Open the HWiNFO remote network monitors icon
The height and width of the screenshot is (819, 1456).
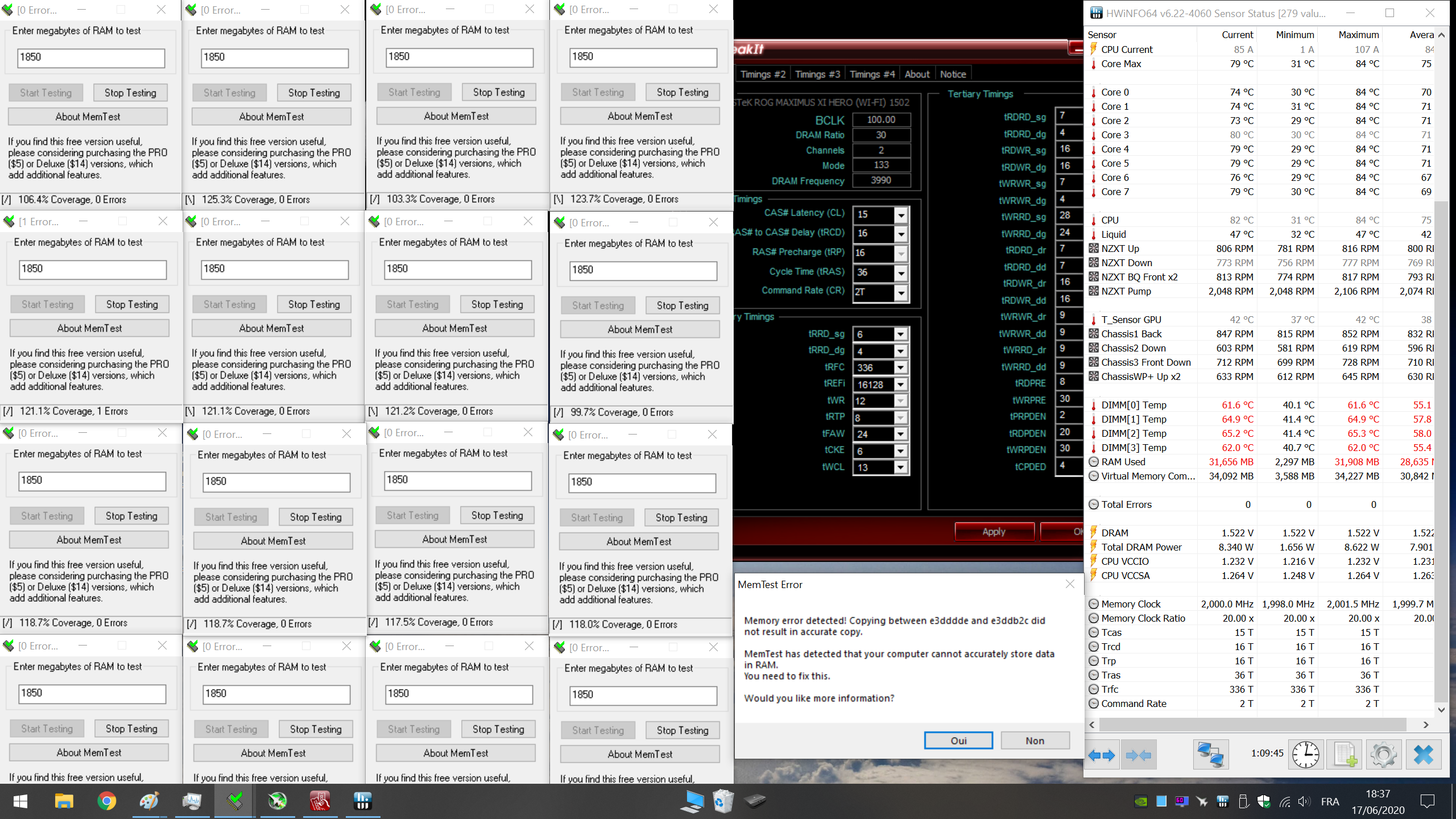[1210, 755]
